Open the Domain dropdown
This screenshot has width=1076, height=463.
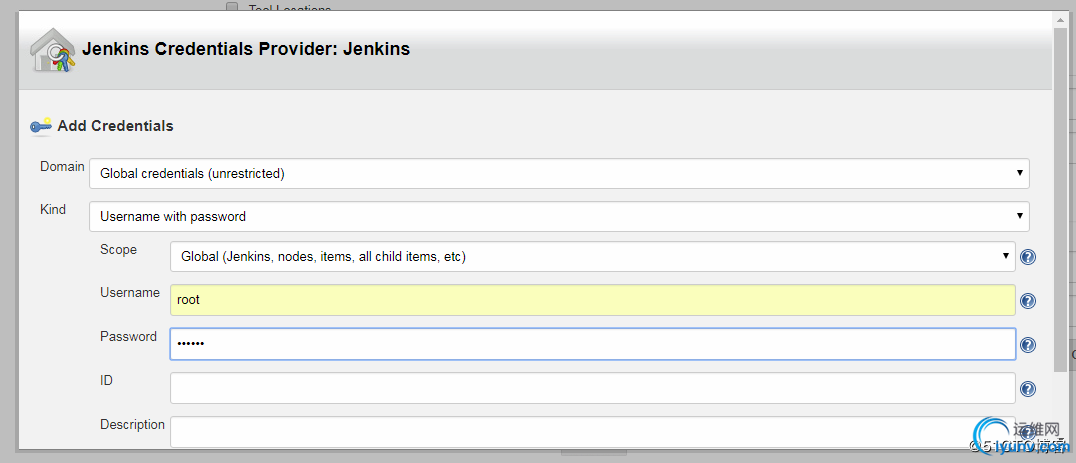[x=559, y=174]
